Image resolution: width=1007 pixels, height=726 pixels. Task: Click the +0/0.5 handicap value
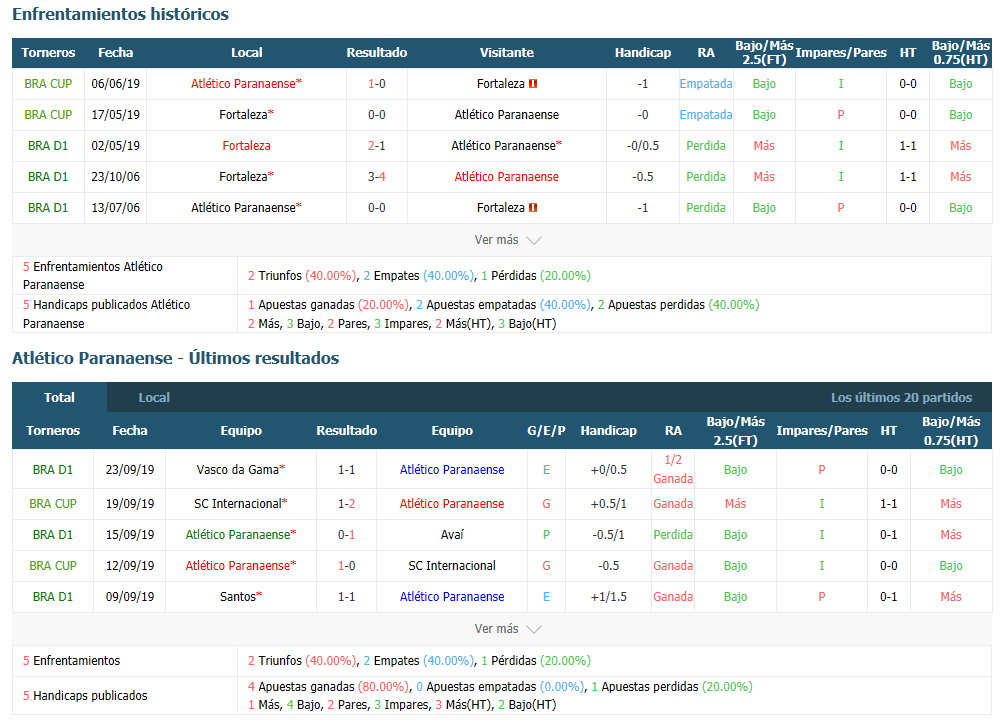(609, 470)
